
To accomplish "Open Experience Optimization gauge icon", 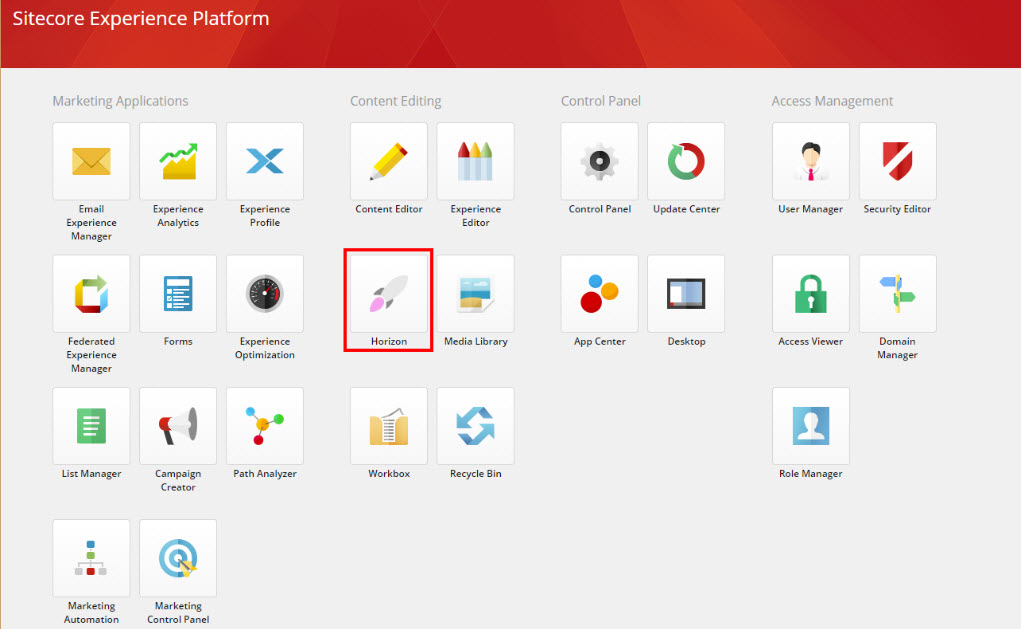I will (265, 293).
